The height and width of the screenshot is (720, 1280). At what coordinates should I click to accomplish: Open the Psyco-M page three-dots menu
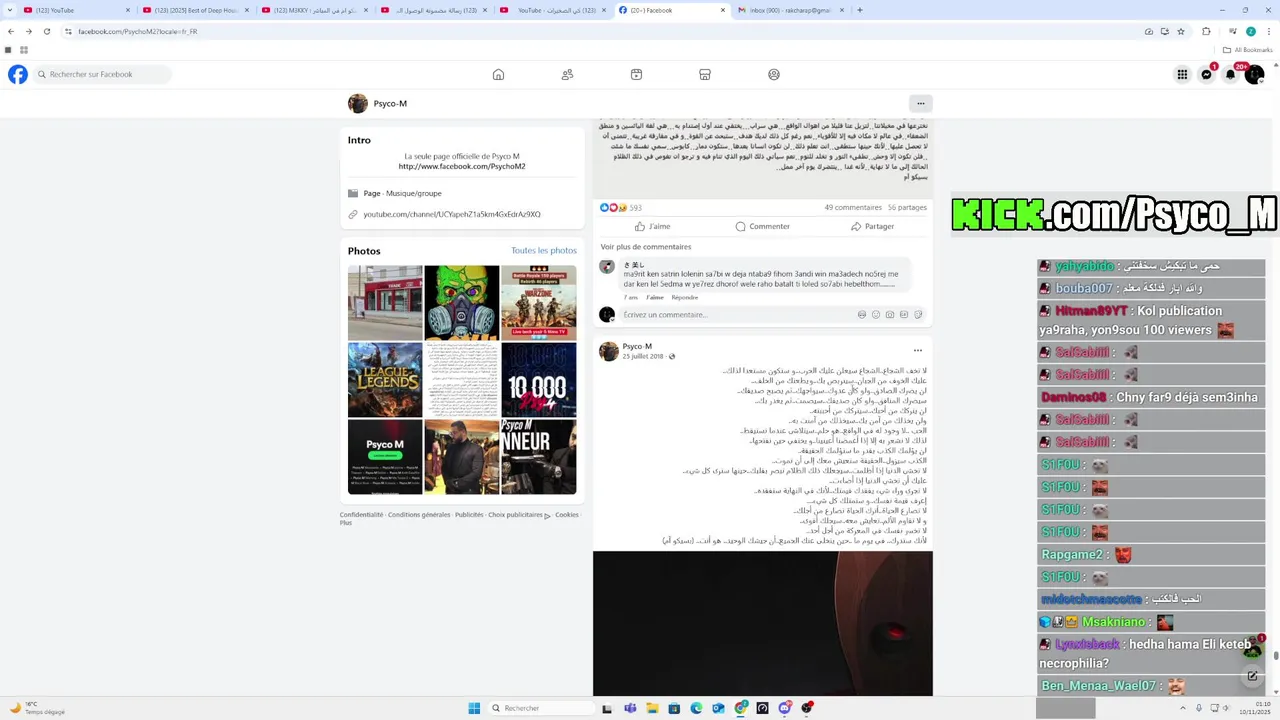(x=921, y=103)
